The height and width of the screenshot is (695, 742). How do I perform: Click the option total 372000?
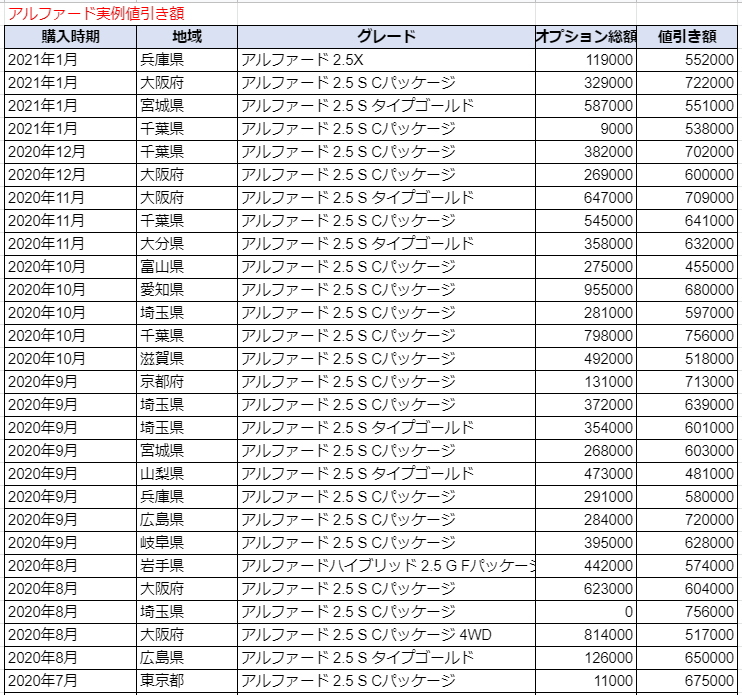pyautogui.click(x=586, y=405)
